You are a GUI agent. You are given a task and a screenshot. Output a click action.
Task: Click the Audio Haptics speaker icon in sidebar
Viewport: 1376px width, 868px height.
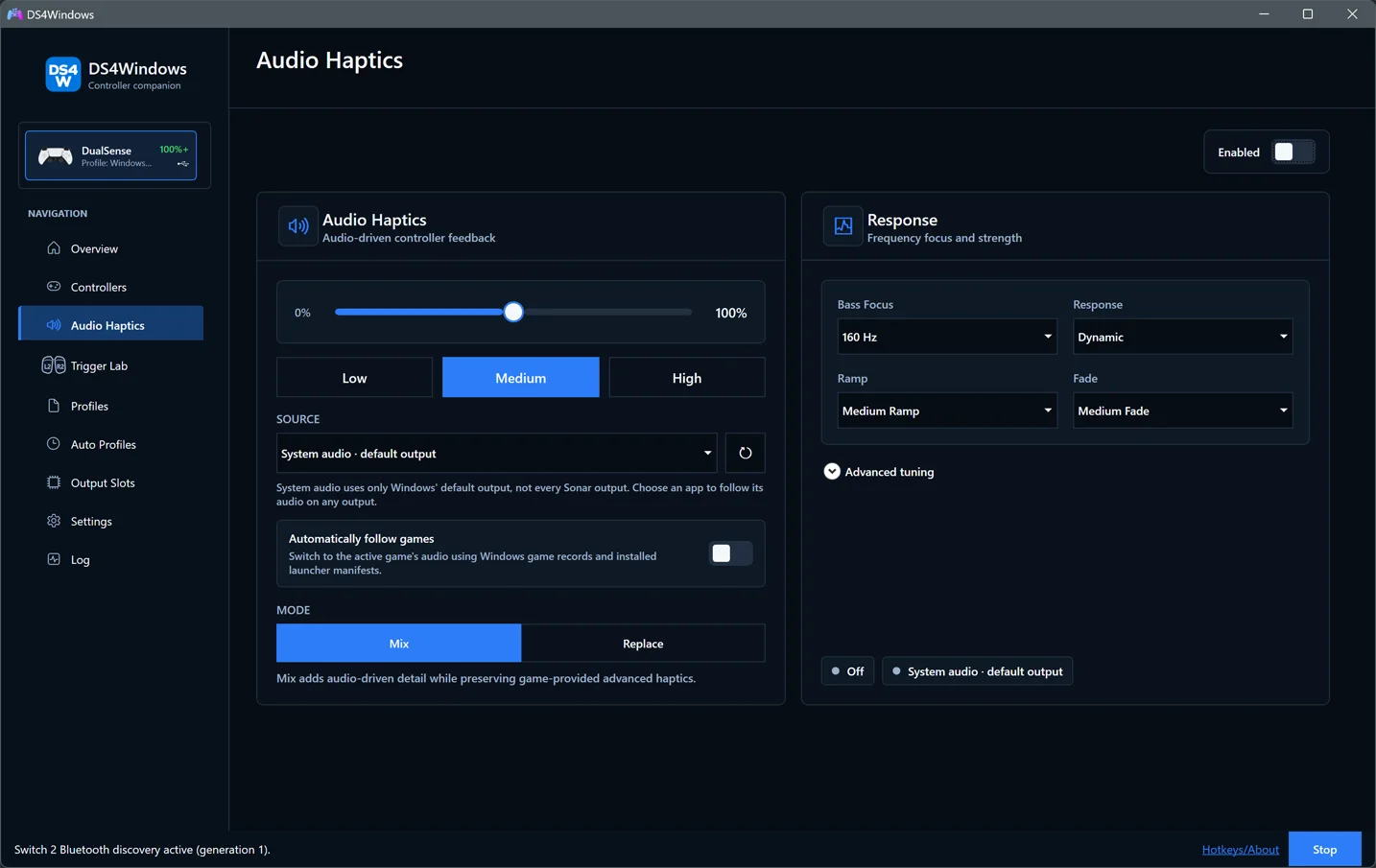[x=54, y=325]
